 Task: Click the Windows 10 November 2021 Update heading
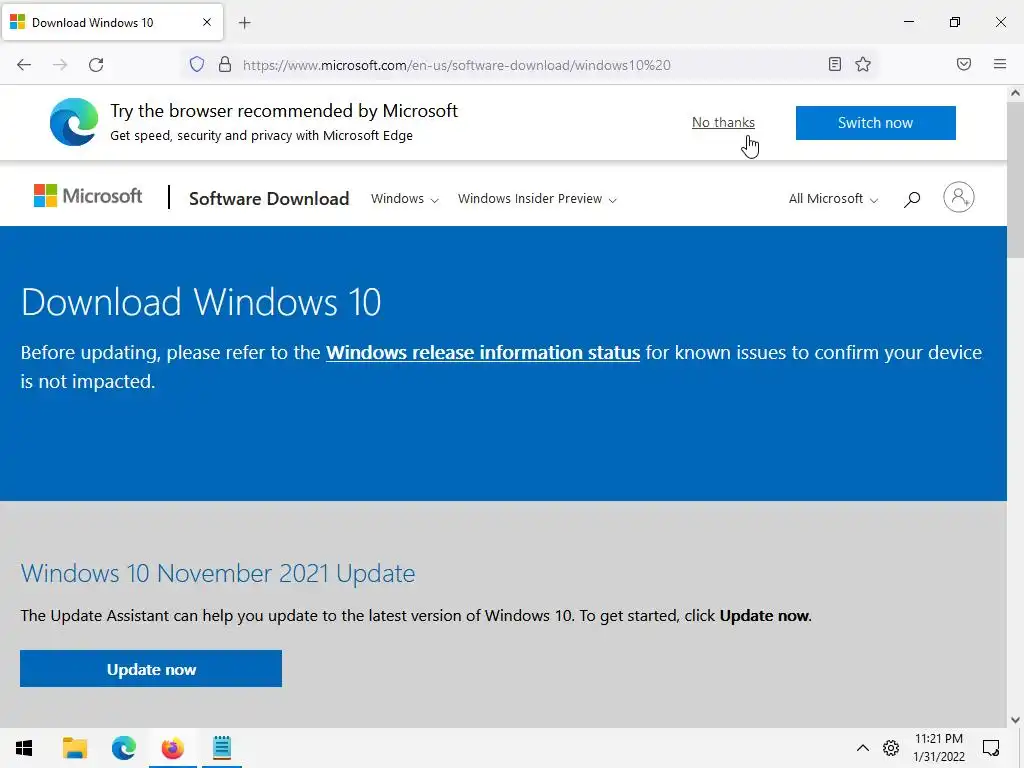217,573
